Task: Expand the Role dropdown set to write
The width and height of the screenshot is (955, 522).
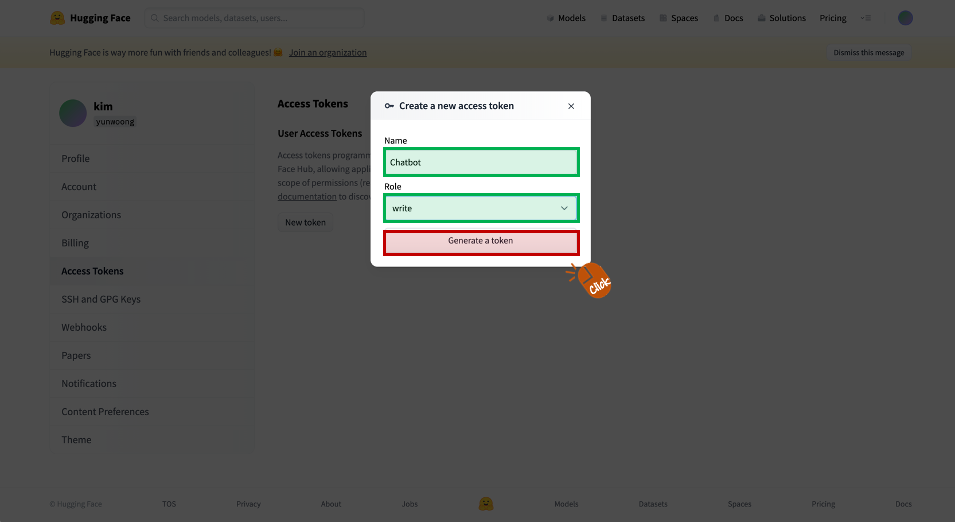Action: (x=481, y=208)
